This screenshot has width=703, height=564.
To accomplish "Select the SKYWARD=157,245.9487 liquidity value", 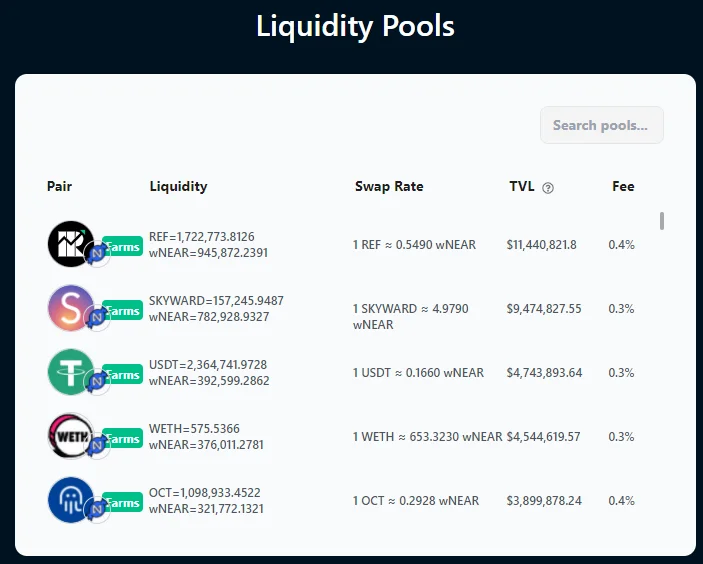I will tap(216, 300).
